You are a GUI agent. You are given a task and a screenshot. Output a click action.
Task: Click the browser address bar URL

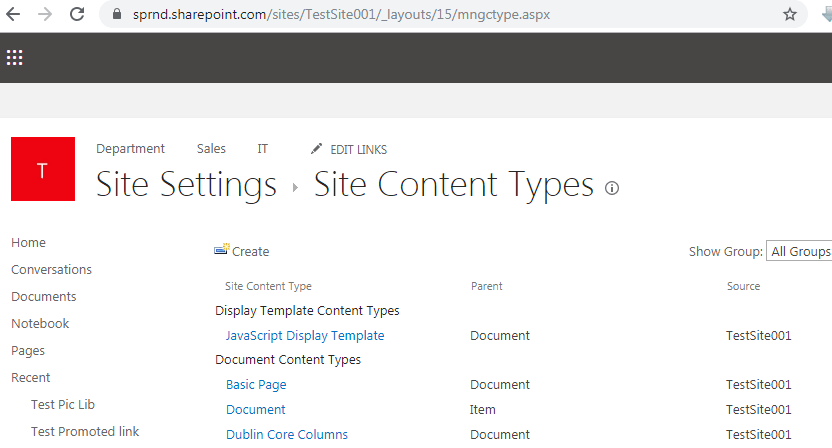click(341, 14)
